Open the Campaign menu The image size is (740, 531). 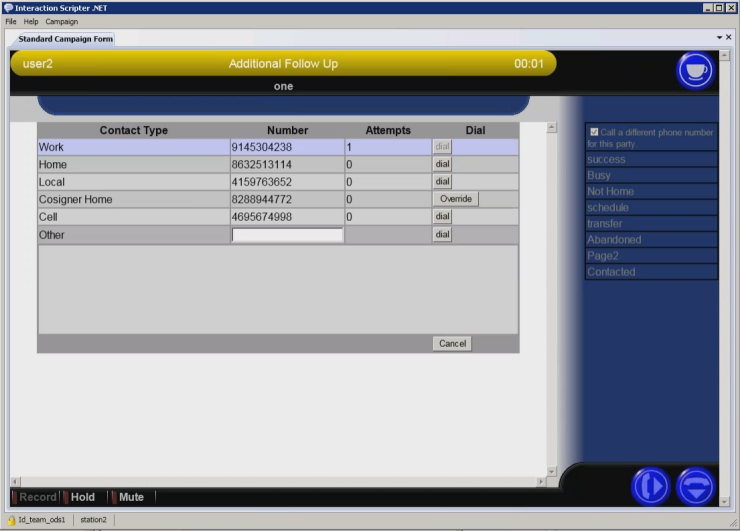(61, 21)
